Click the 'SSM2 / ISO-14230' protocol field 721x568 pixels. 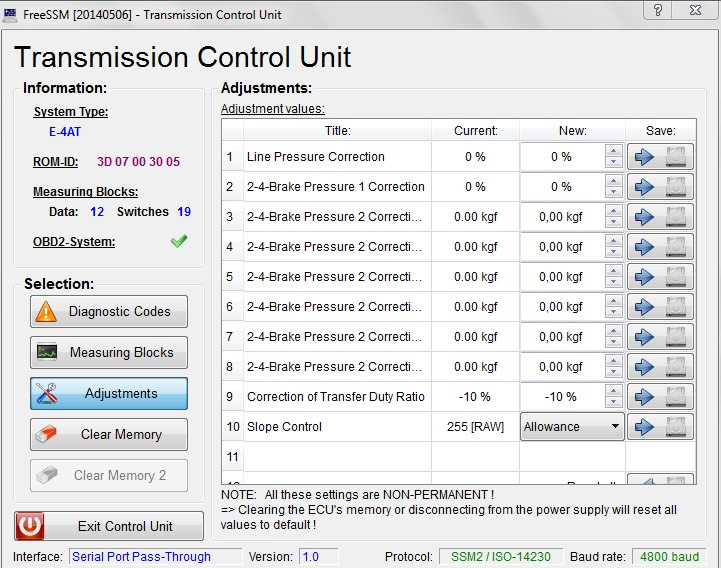501,557
